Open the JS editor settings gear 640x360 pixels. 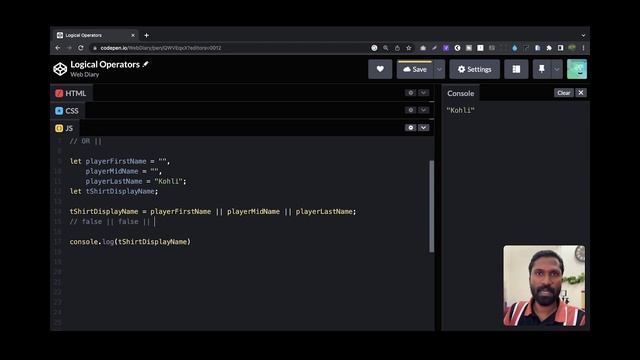pyautogui.click(x=411, y=128)
